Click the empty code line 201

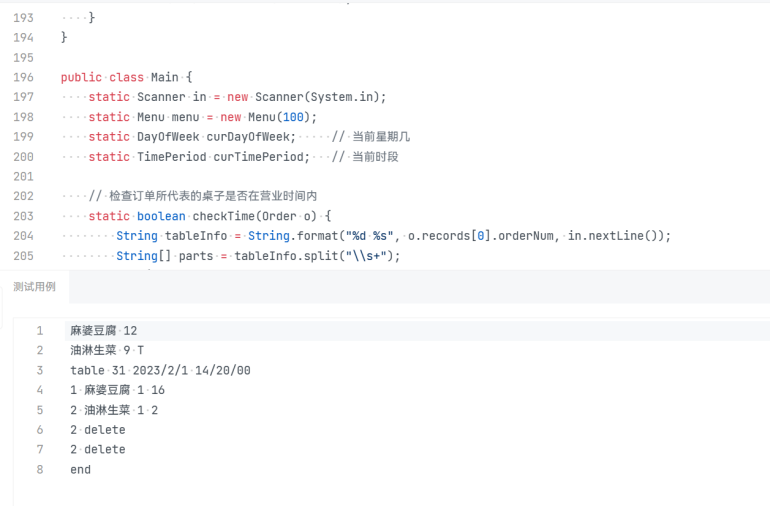(x=300, y=177)
